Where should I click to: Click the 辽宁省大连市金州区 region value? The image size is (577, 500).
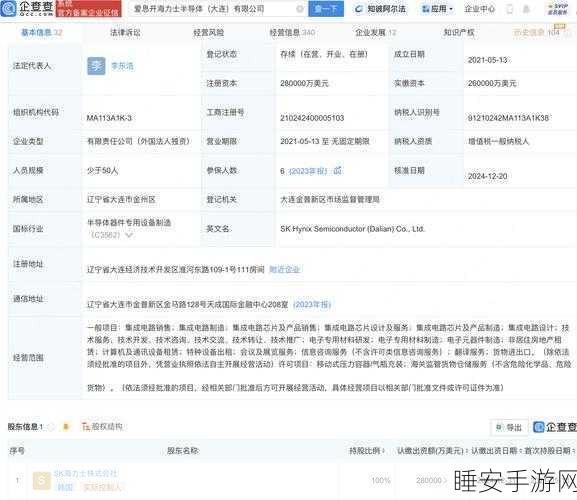coord(121,200)
